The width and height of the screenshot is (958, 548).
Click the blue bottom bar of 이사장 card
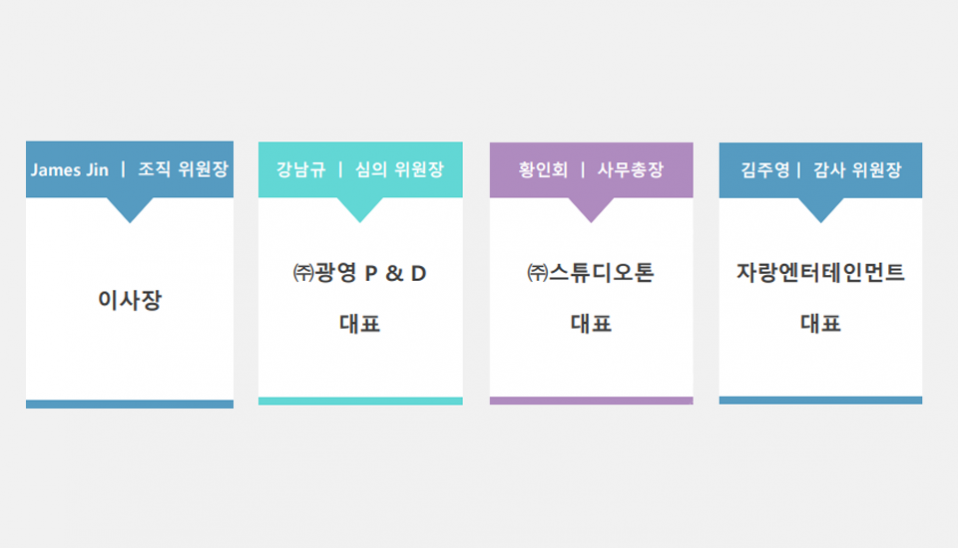pyautogui.click(x=130, y=404)
